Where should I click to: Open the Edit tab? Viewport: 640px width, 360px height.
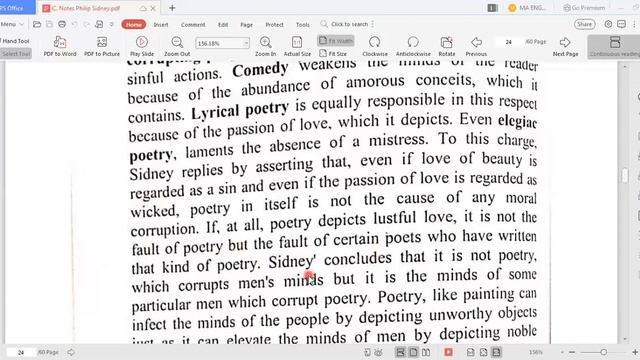pyautogui.click(x=223, y=24)
